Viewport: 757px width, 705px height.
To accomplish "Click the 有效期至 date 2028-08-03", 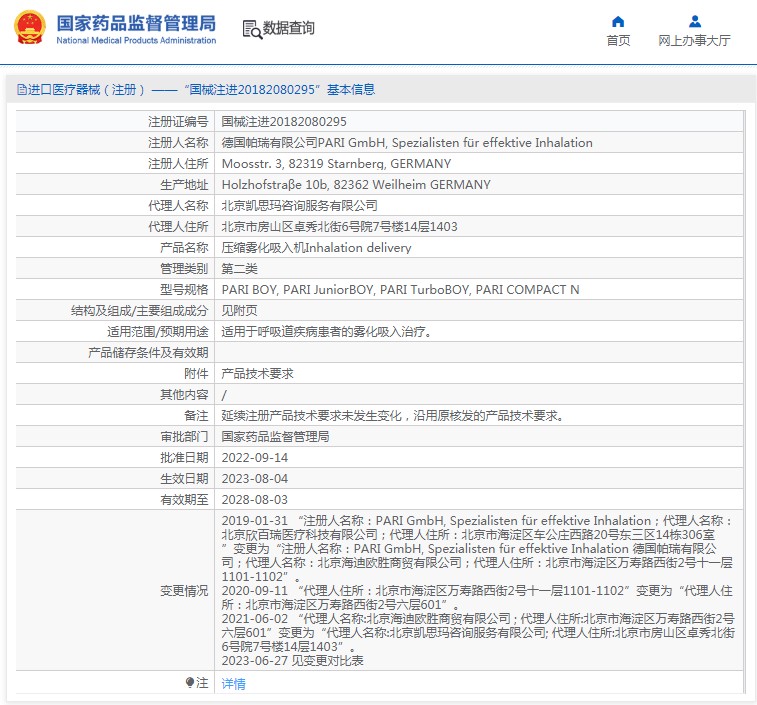I will [x=254, y=500].
